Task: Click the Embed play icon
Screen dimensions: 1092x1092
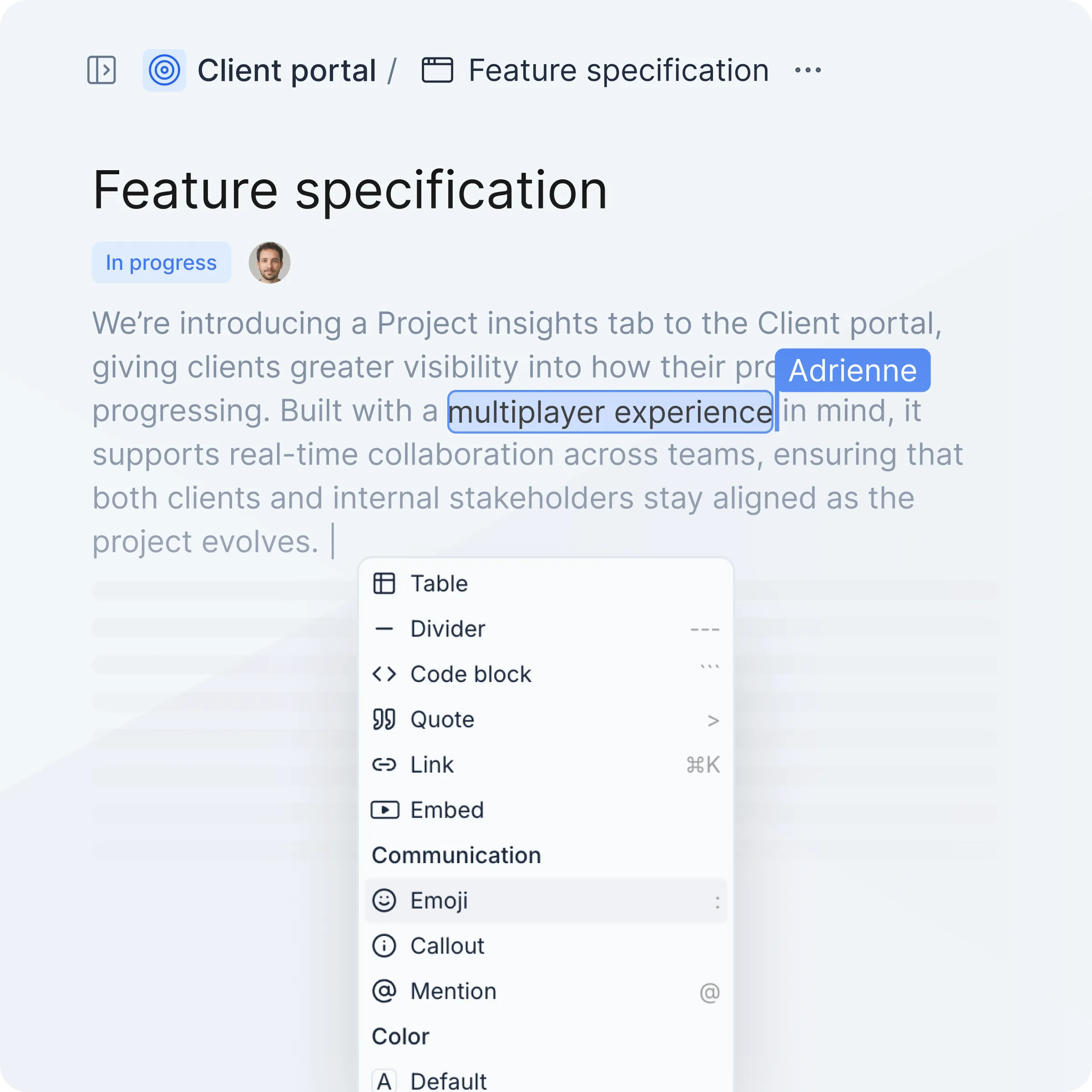Action: [384, 810]
